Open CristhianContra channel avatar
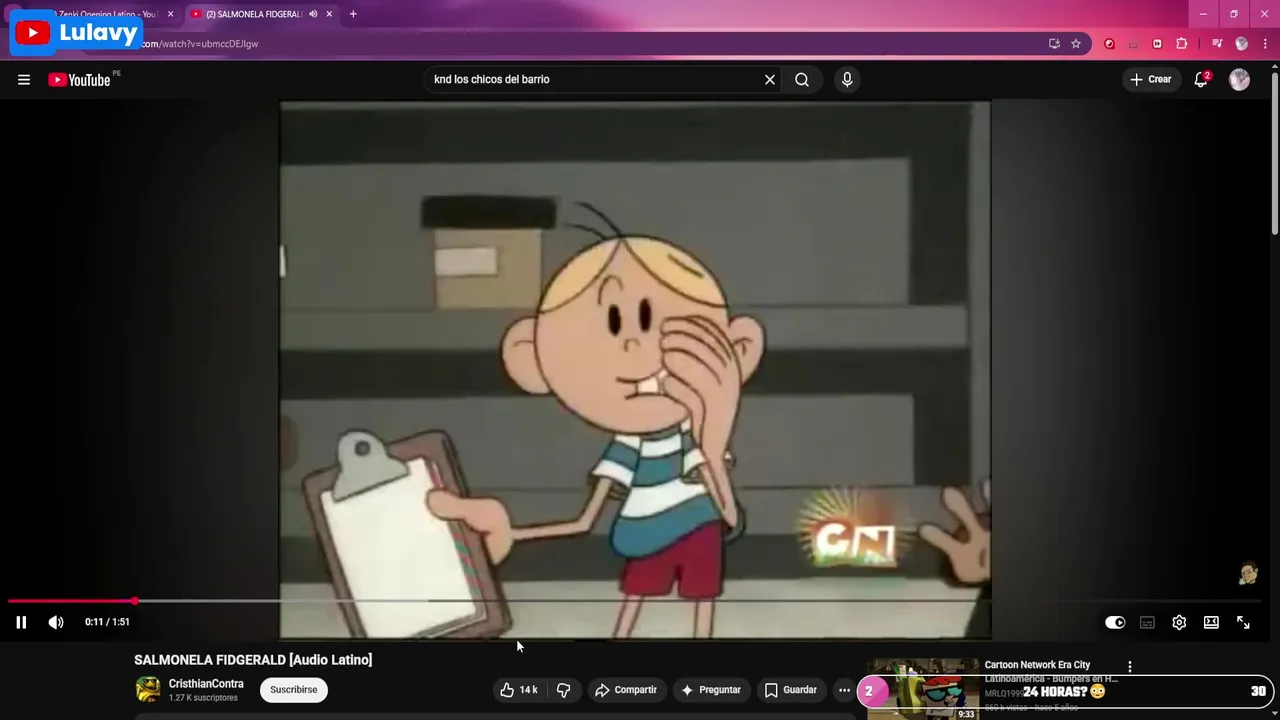1280x720 pixels. point(148,689)
